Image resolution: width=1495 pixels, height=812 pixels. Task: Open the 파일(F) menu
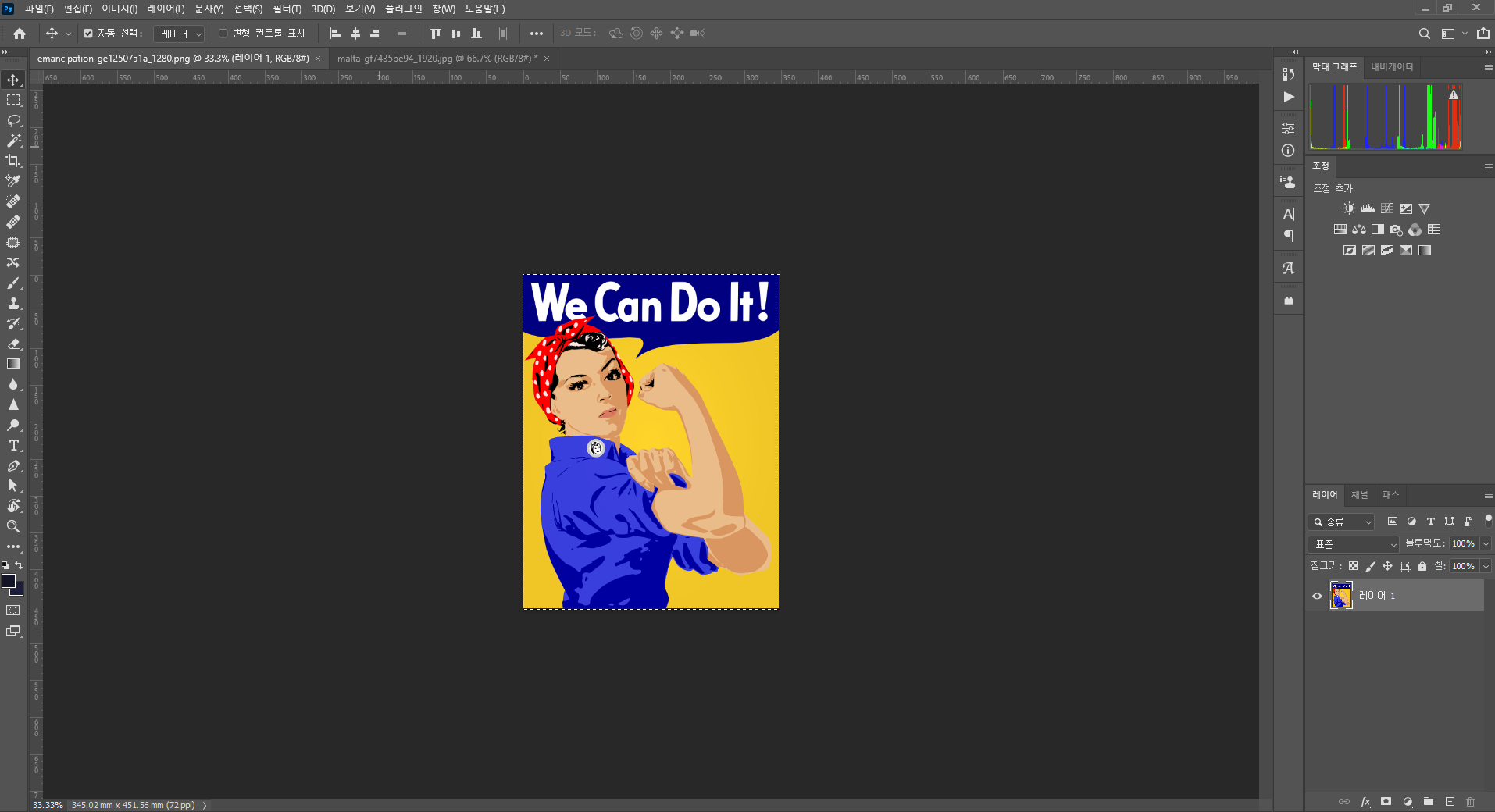(x=39, y=9)
